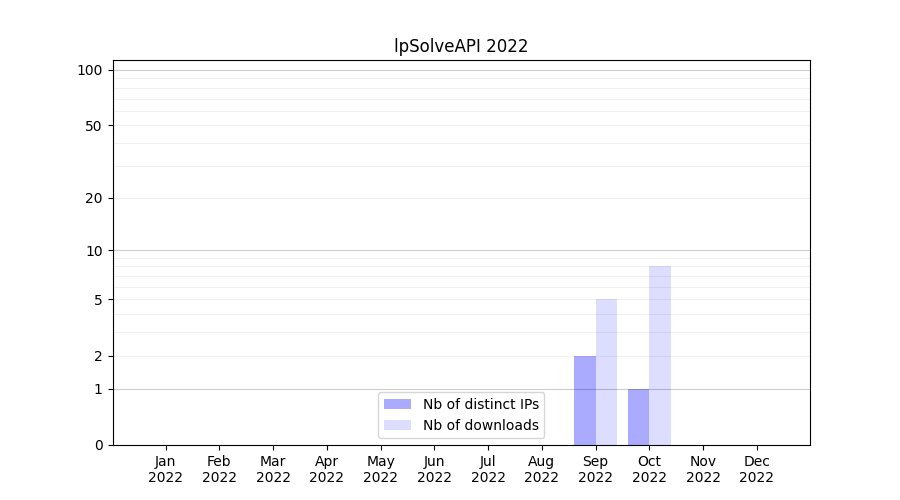
Task: Click the September downloads bar
Action: [606, 372]
